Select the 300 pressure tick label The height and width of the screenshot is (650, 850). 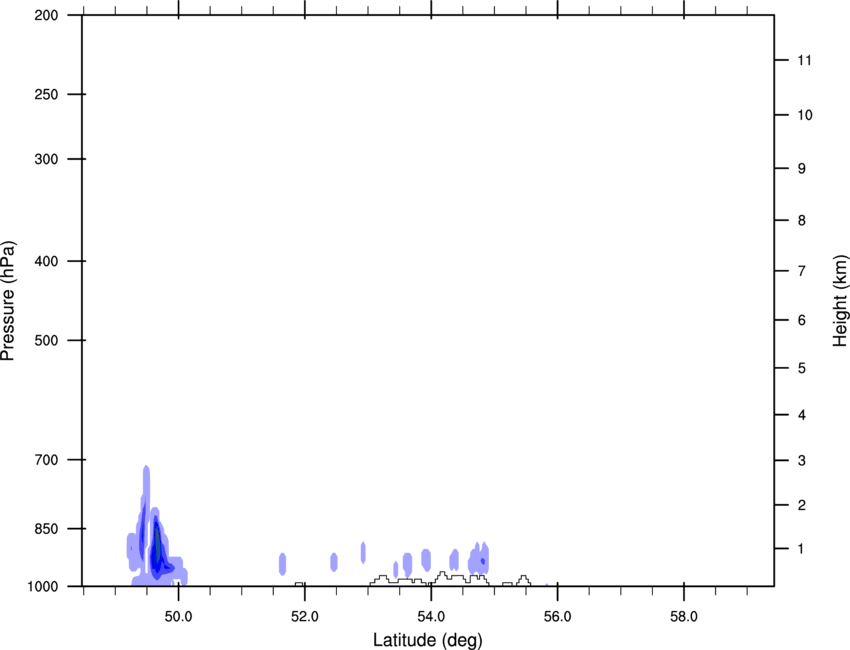coord(46,159)
